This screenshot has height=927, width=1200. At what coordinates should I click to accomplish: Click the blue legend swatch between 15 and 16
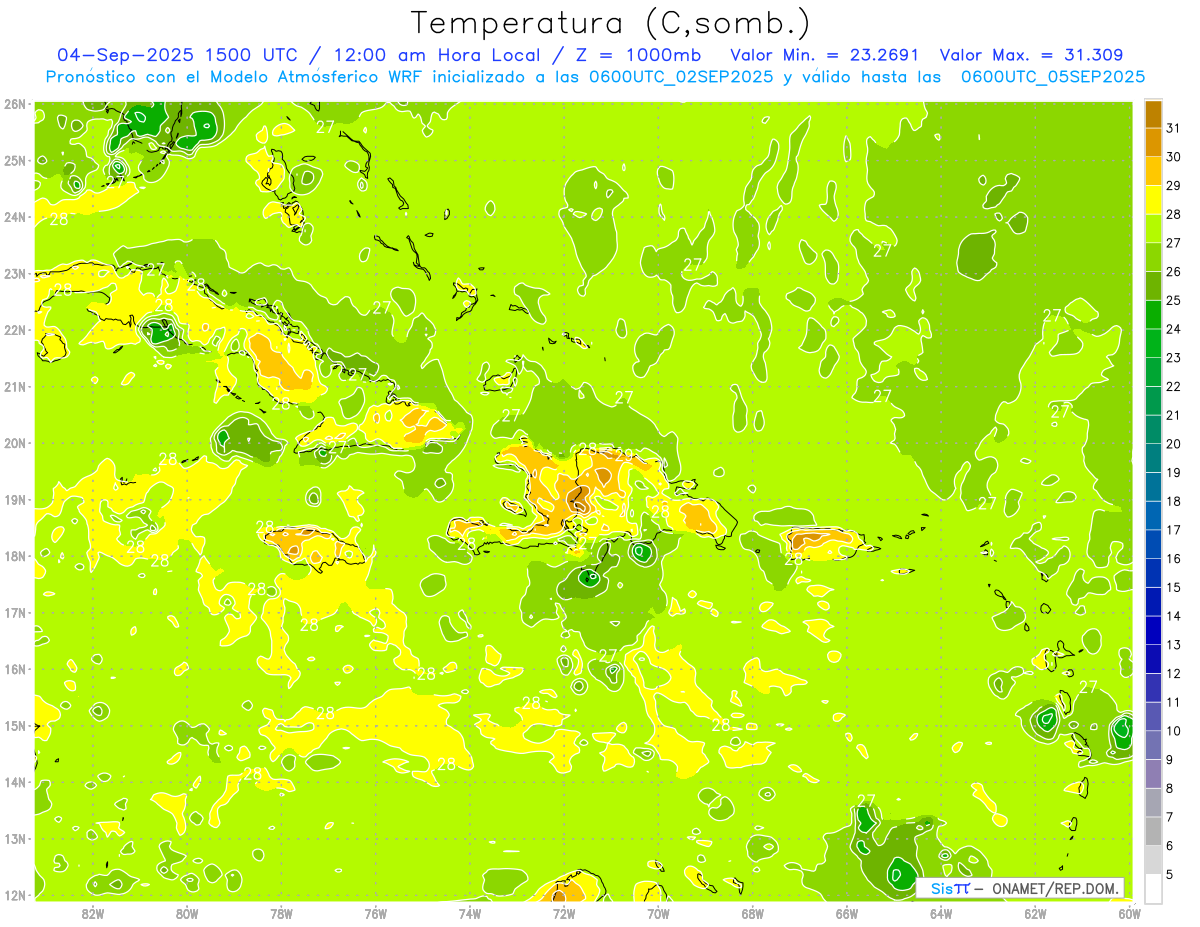point(1153,573)
